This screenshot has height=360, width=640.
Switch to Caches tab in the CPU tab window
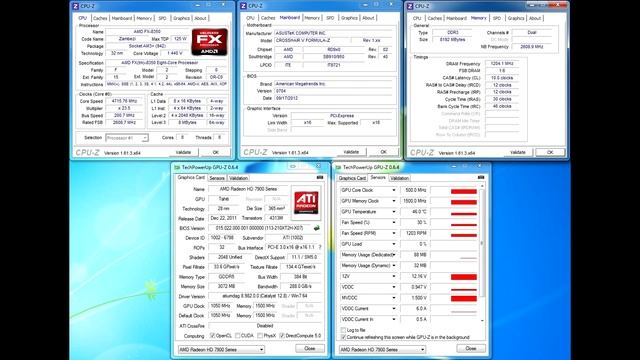100,18
